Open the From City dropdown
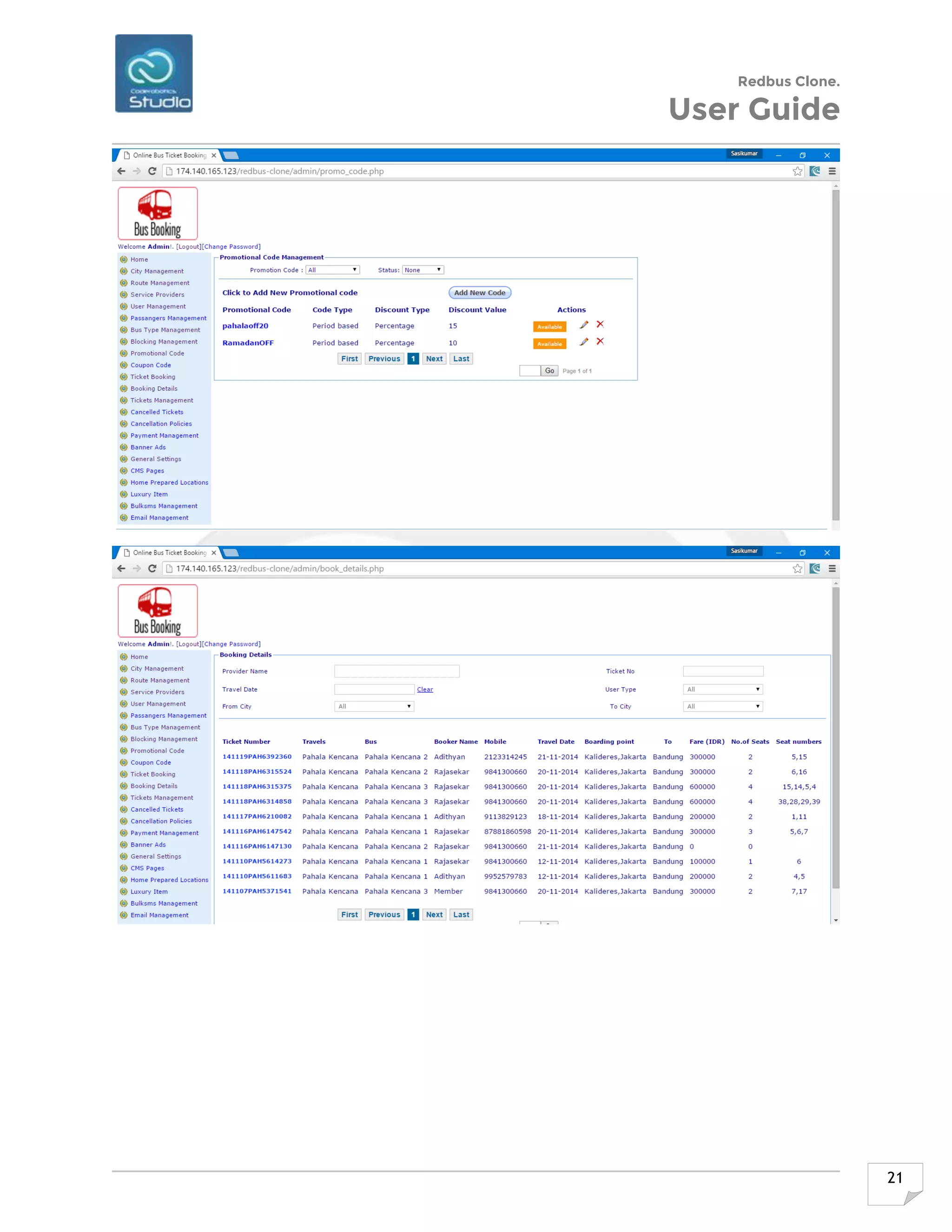This screenshot has width=952, height=1232. pyautogui.click(x=375, y=706)
